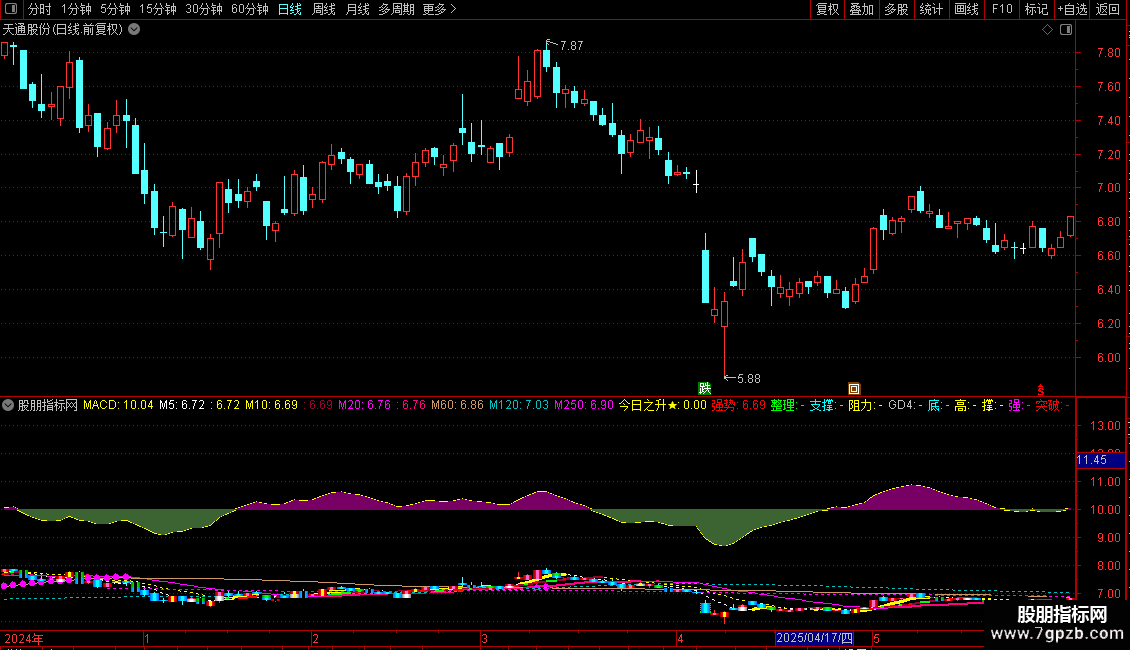Open the 多股 multi-stock view
Screen dimensions: 1130x650
click(x=897, y=9)
